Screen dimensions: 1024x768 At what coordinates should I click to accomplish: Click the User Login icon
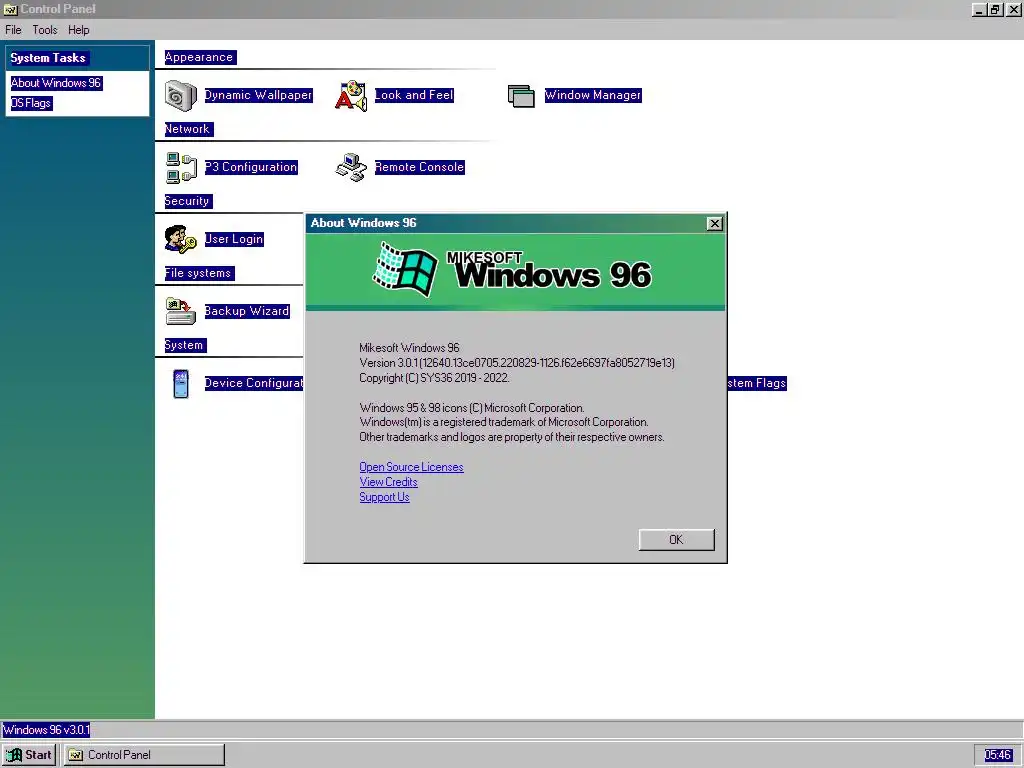(x=180, y=240)
